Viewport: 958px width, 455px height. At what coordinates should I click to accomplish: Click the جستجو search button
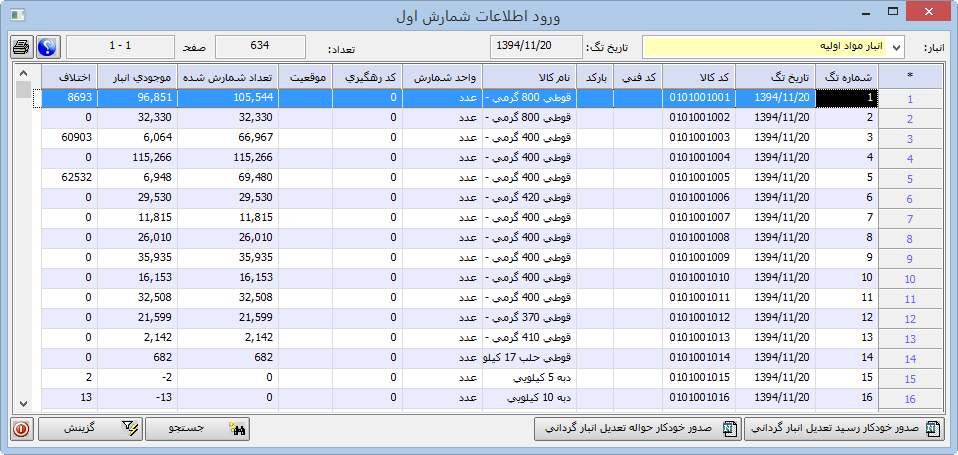click(197, 429)
